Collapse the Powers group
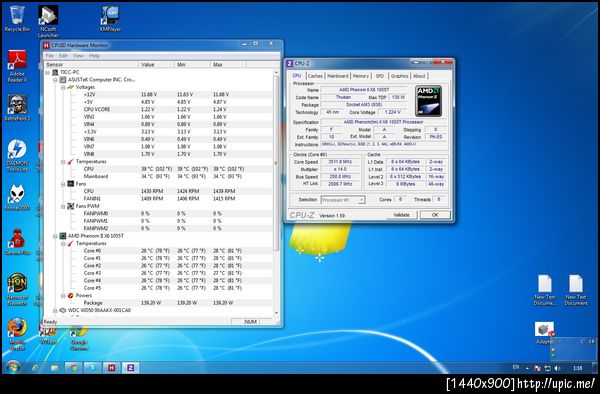The width and height of the screenshot is (600, 394). click(x=63, y=296)
